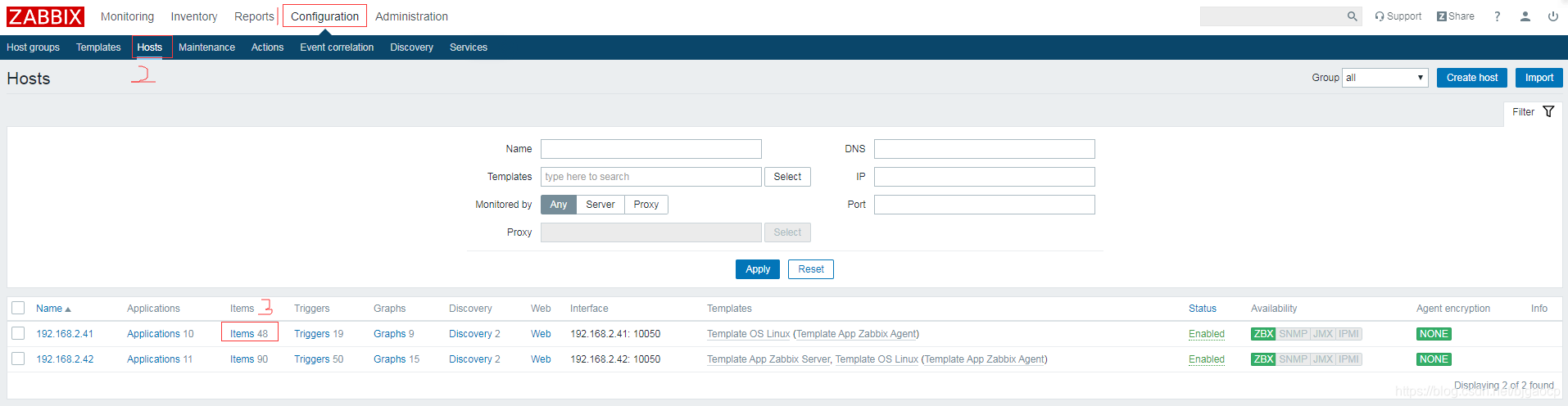Focus the Name filter field

click(651, 149)
